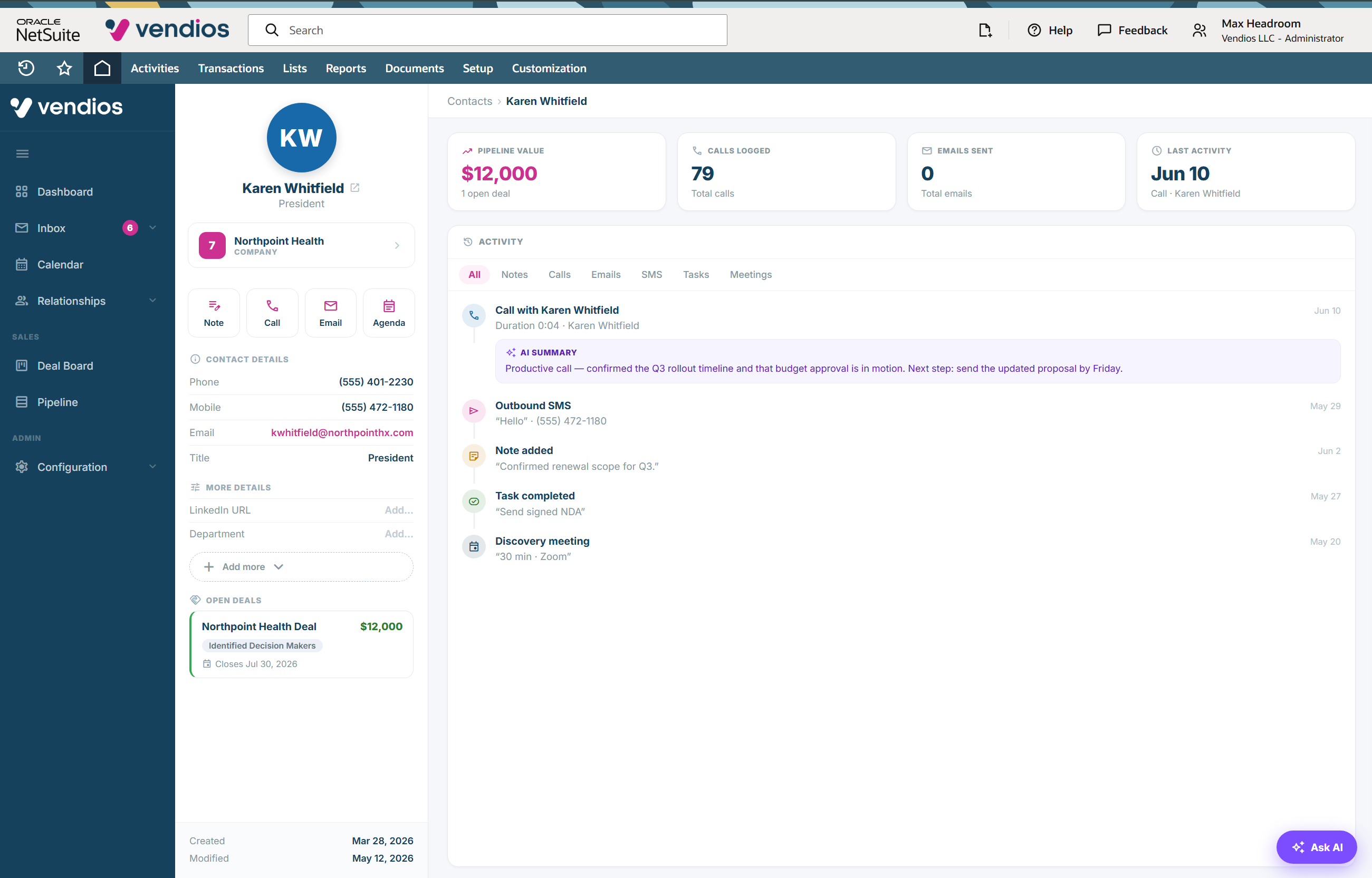Click the kwhitfield@northpointhx.com email link
Image resolution: width=1372 pixels, height=878 pixels.
(342, 433)
